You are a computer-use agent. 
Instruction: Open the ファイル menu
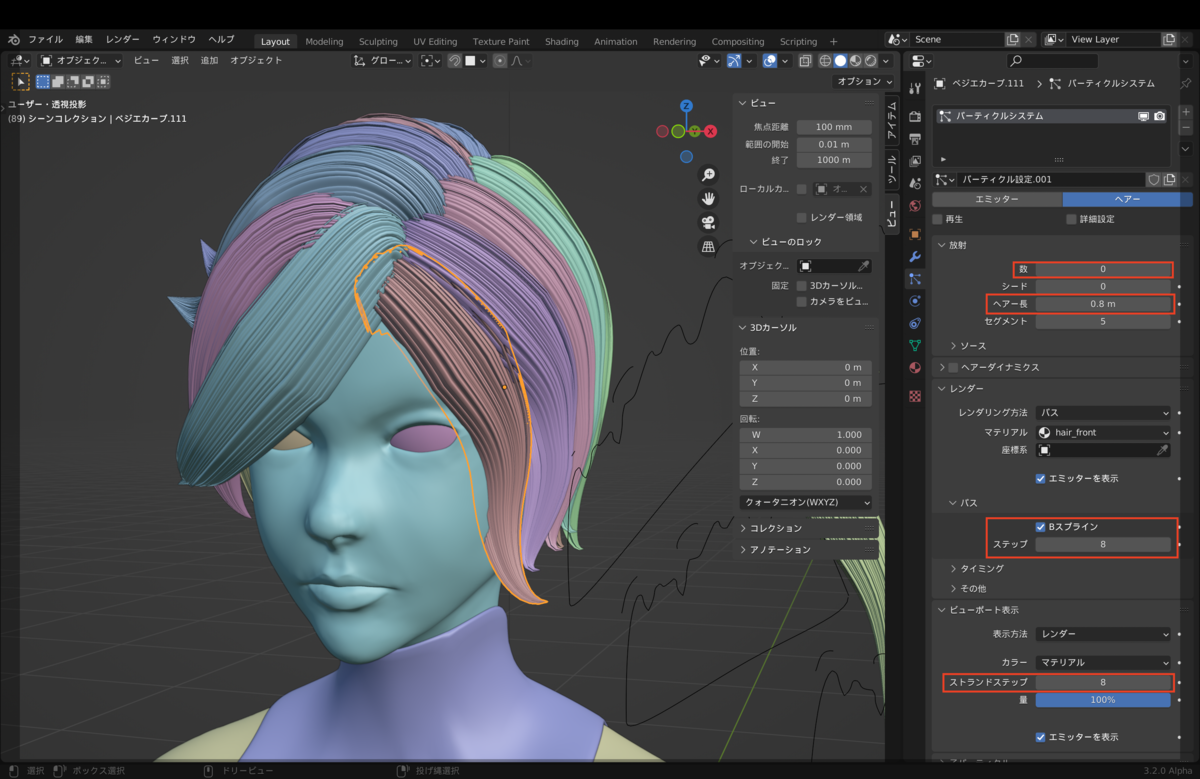[x=45, y=40]
